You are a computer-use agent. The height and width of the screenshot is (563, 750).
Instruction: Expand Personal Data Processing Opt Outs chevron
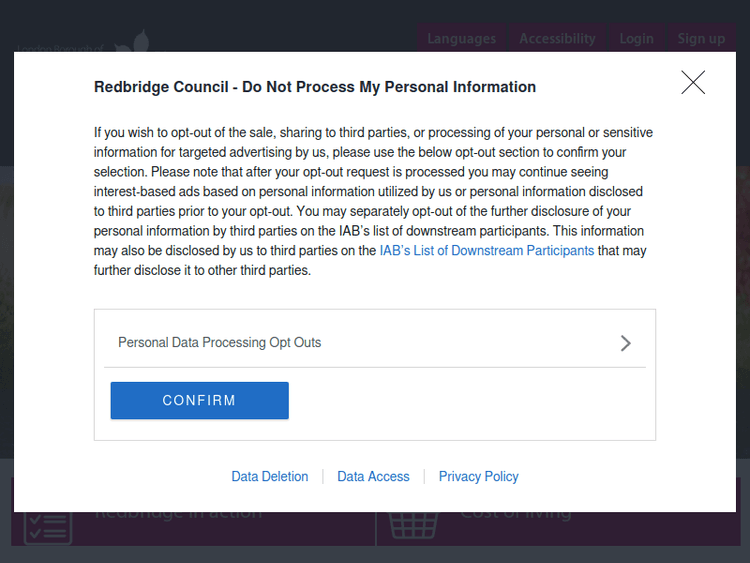(626, 343)
